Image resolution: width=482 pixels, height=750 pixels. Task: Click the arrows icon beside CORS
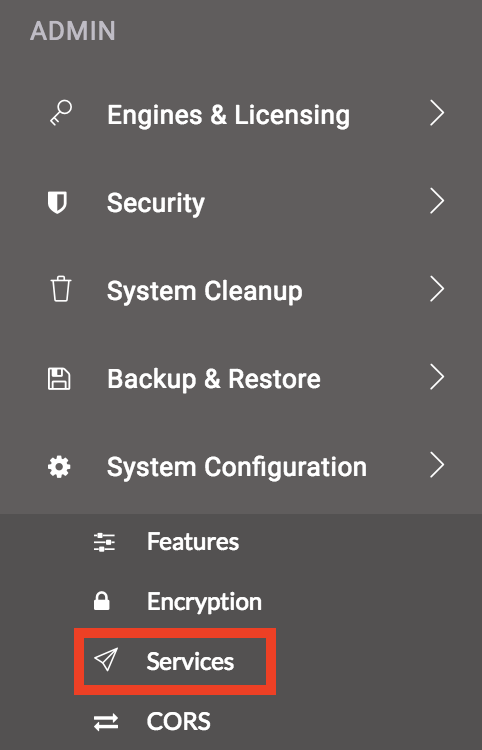point(106,722)
